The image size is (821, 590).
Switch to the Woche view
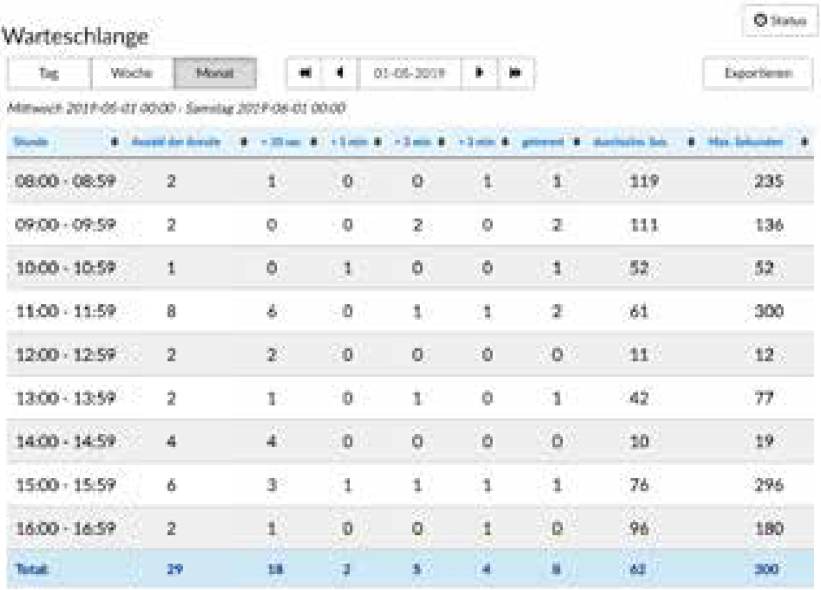tap(132, 73)
